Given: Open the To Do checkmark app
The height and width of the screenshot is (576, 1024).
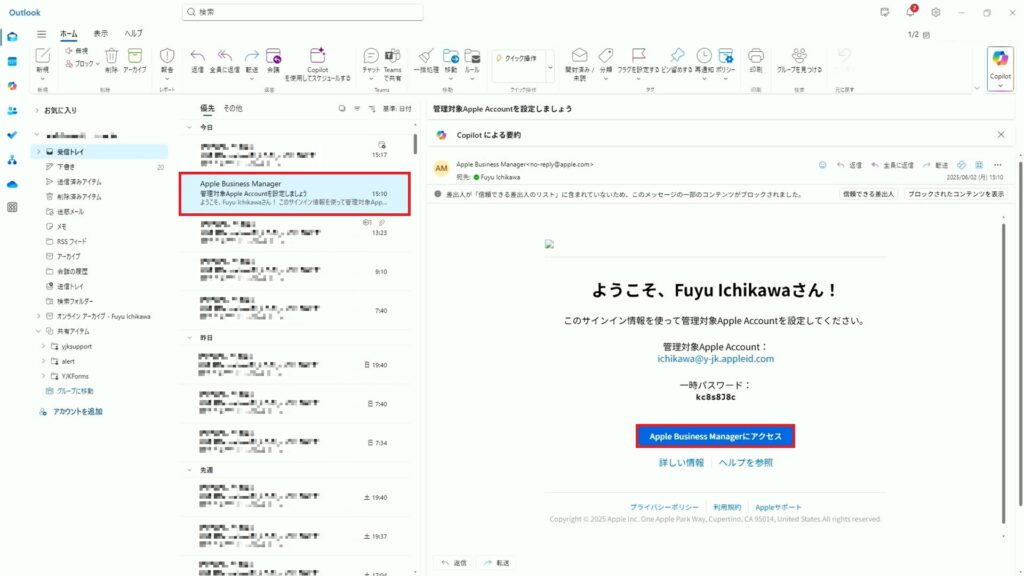Looking at the screenshot, I should [x=12, y=135].
